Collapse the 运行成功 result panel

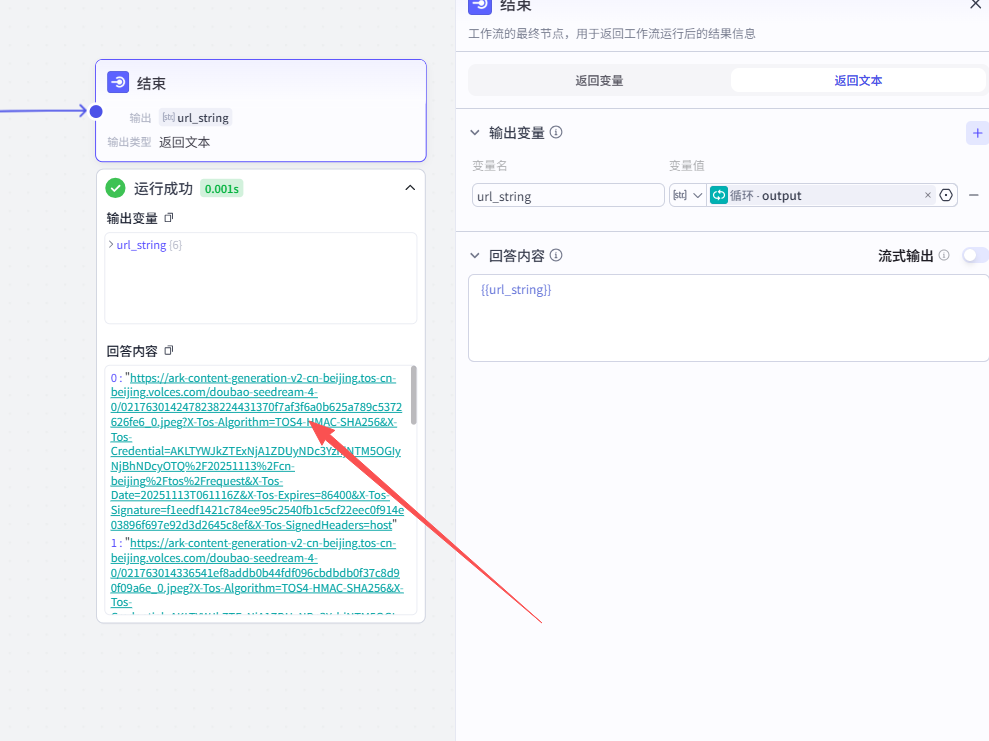click(x=409, y=188)
